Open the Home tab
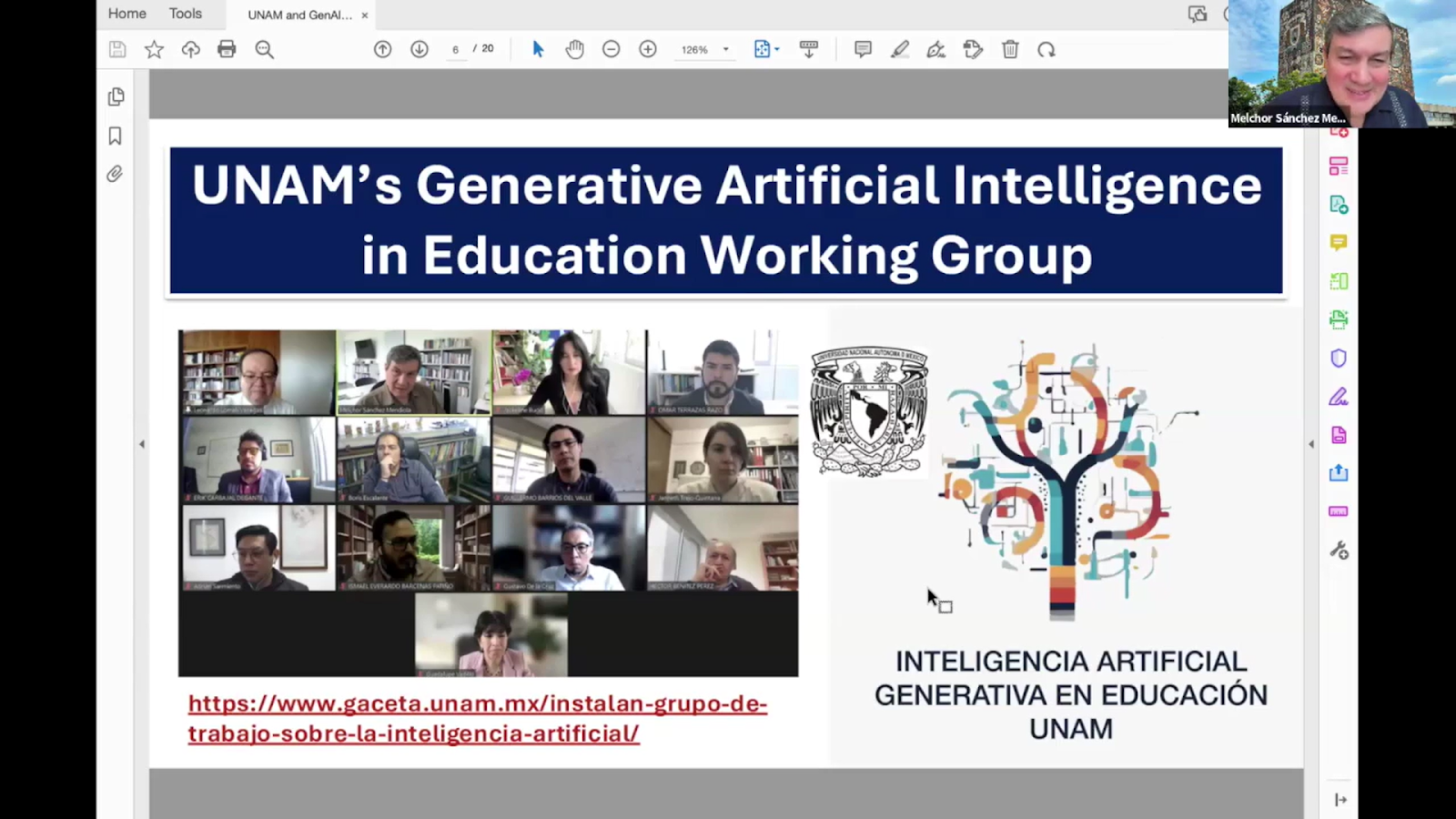 point(126,14)
